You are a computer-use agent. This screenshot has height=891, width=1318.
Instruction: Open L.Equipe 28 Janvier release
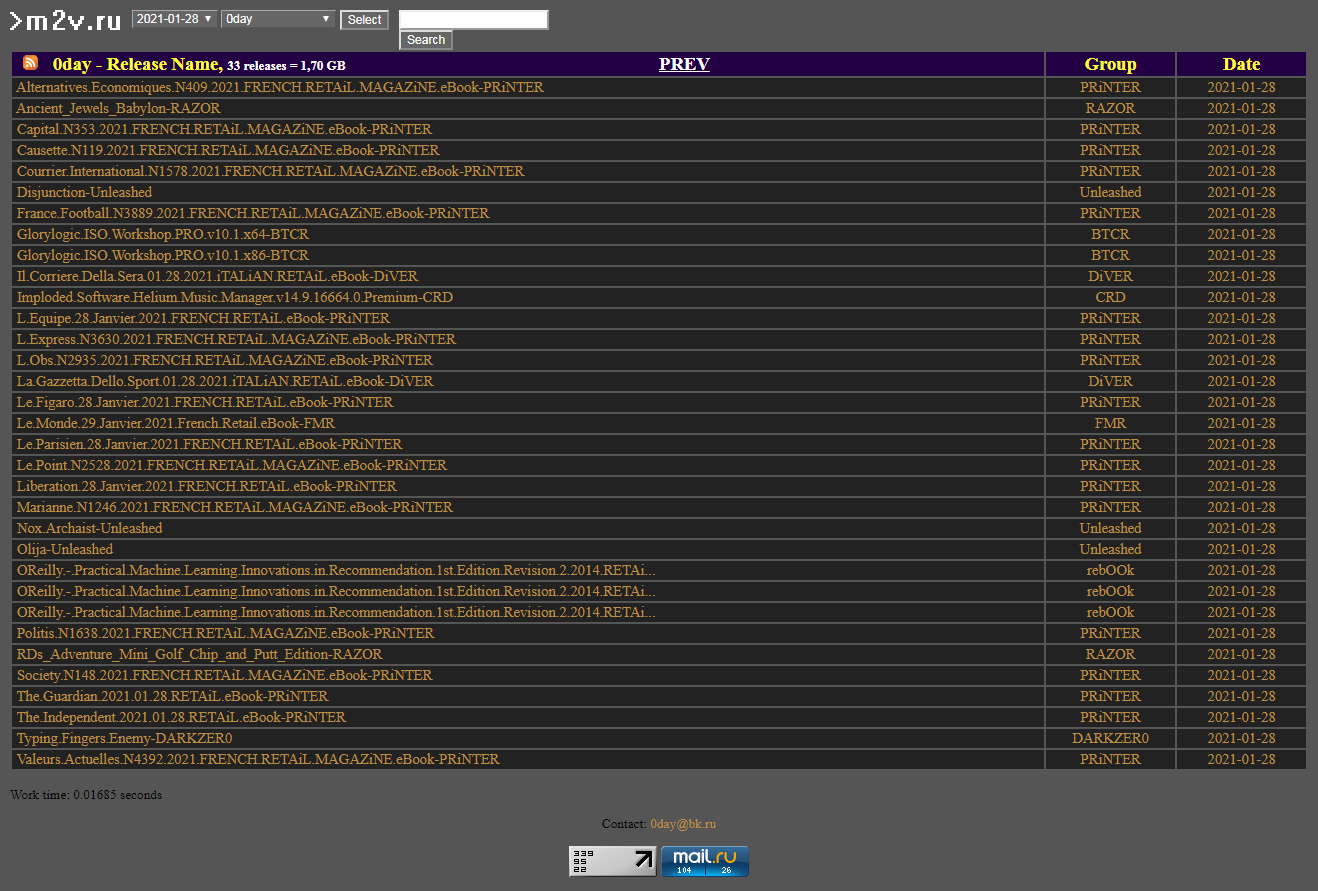click(203, 318)
